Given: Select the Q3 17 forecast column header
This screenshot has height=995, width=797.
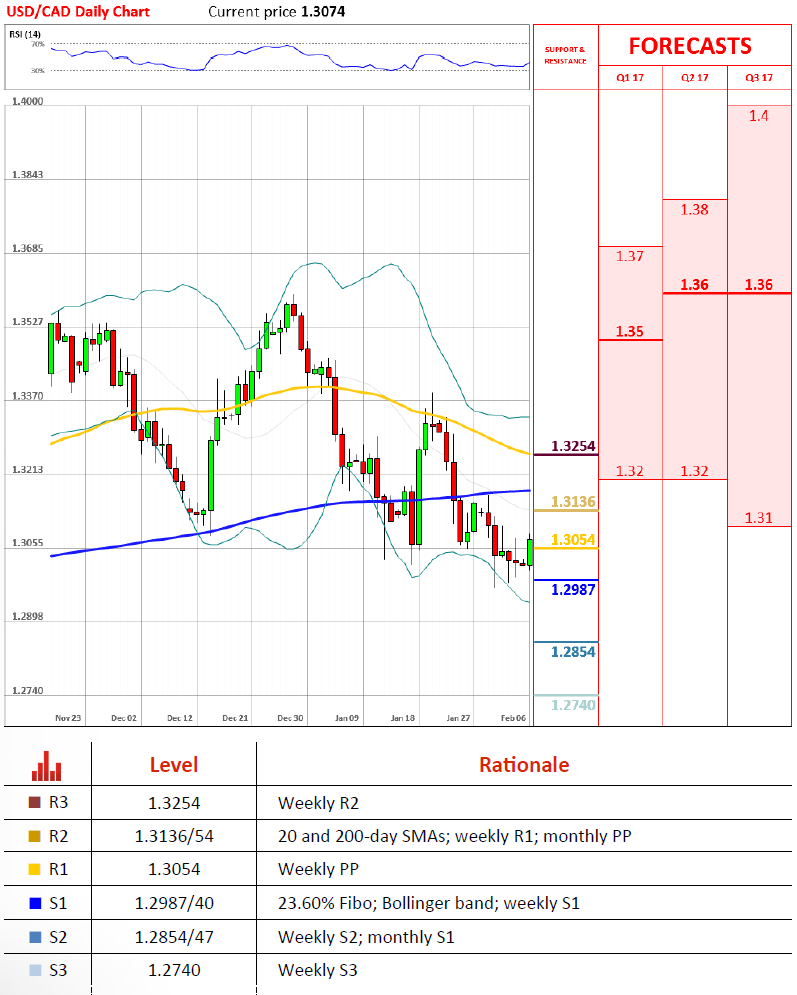Looking at the screenshot, I should [x=759, y=77].
